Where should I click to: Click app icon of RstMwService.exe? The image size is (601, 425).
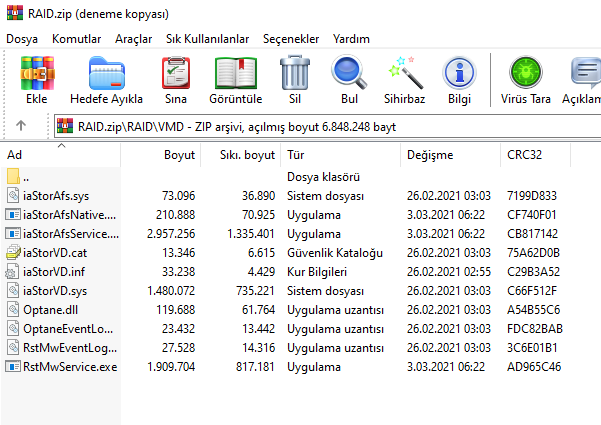click(13, 366)
